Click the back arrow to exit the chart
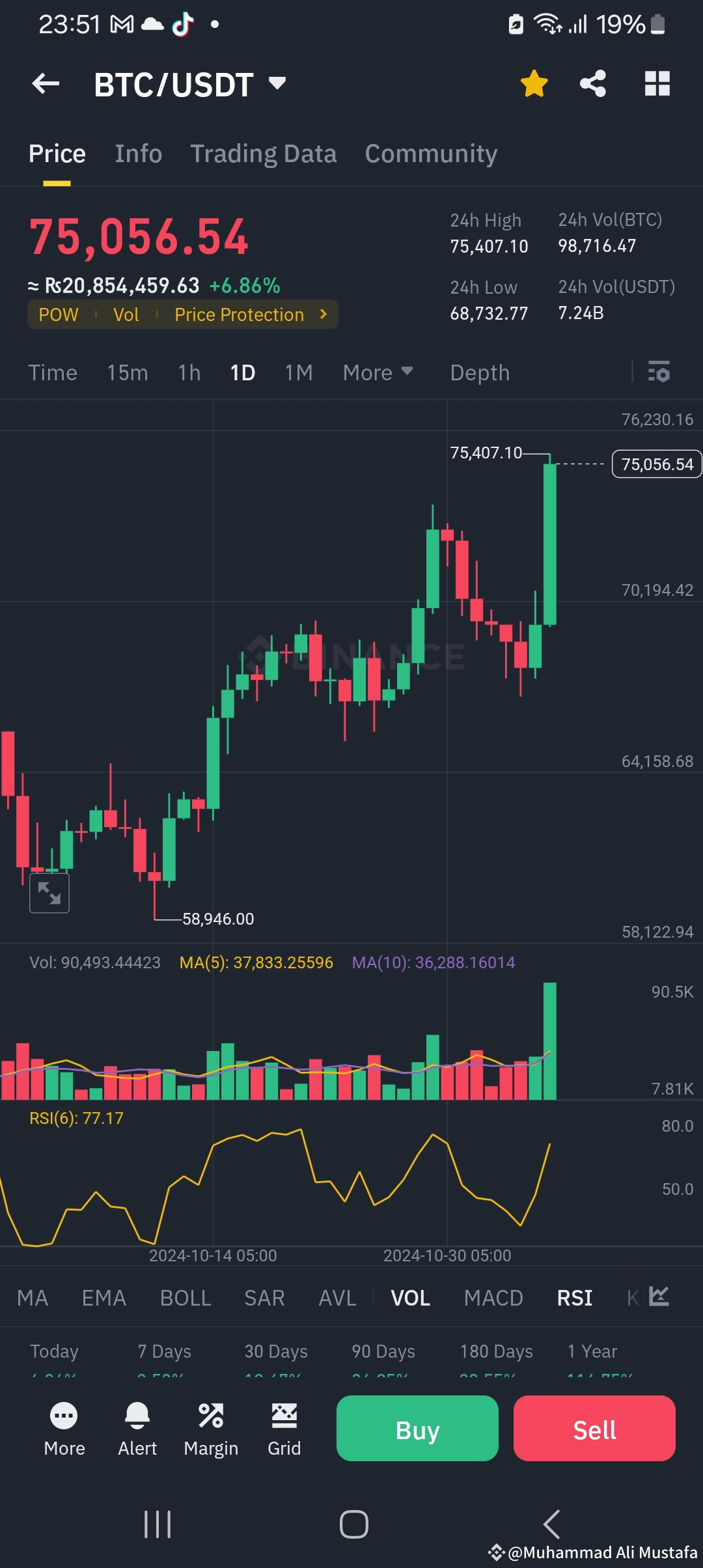Image resolution: width=703 pixels, height=1568 pixels. click(x=46, y=83)
